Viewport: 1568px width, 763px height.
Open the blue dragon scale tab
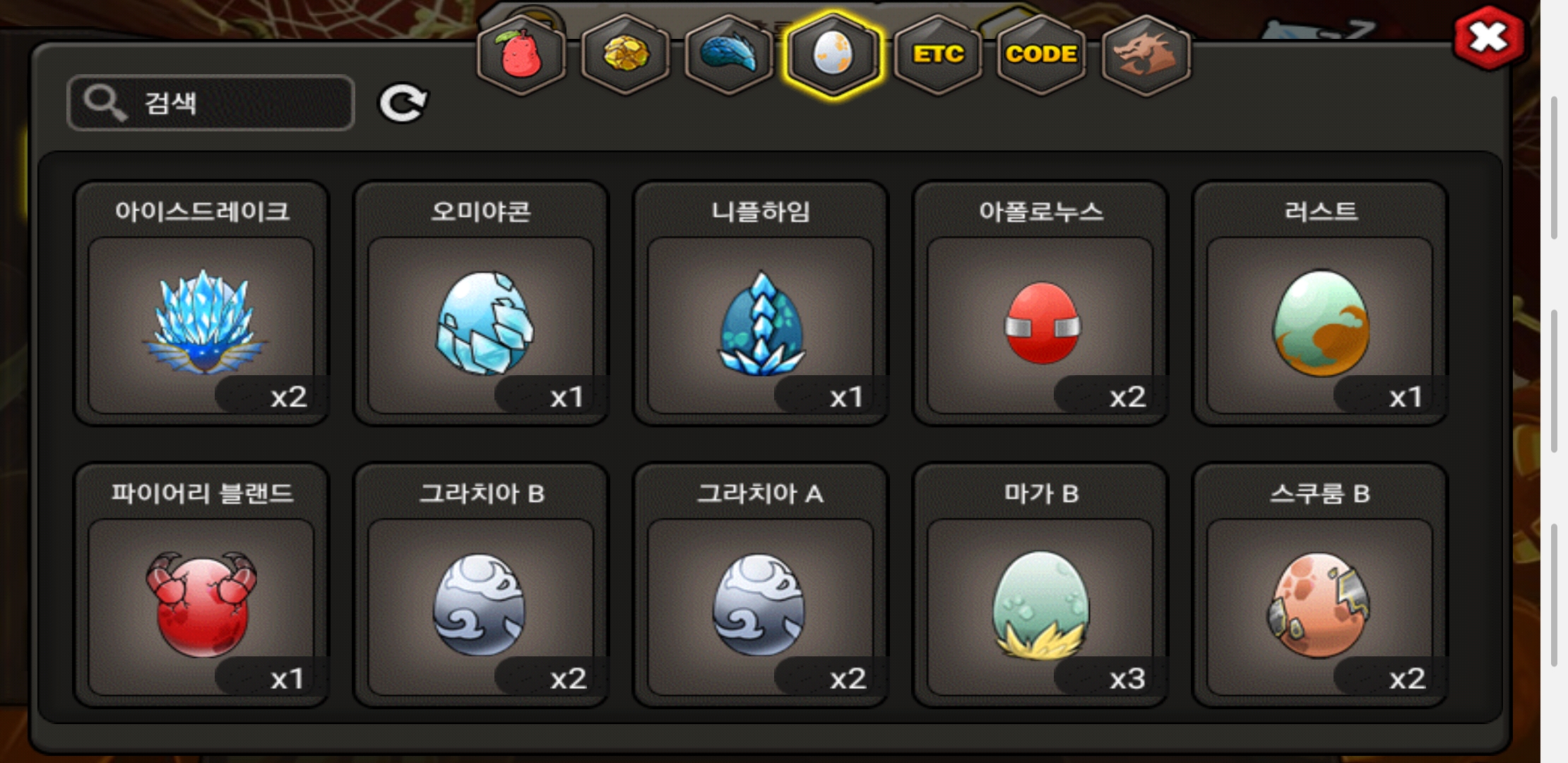point(730,55)
